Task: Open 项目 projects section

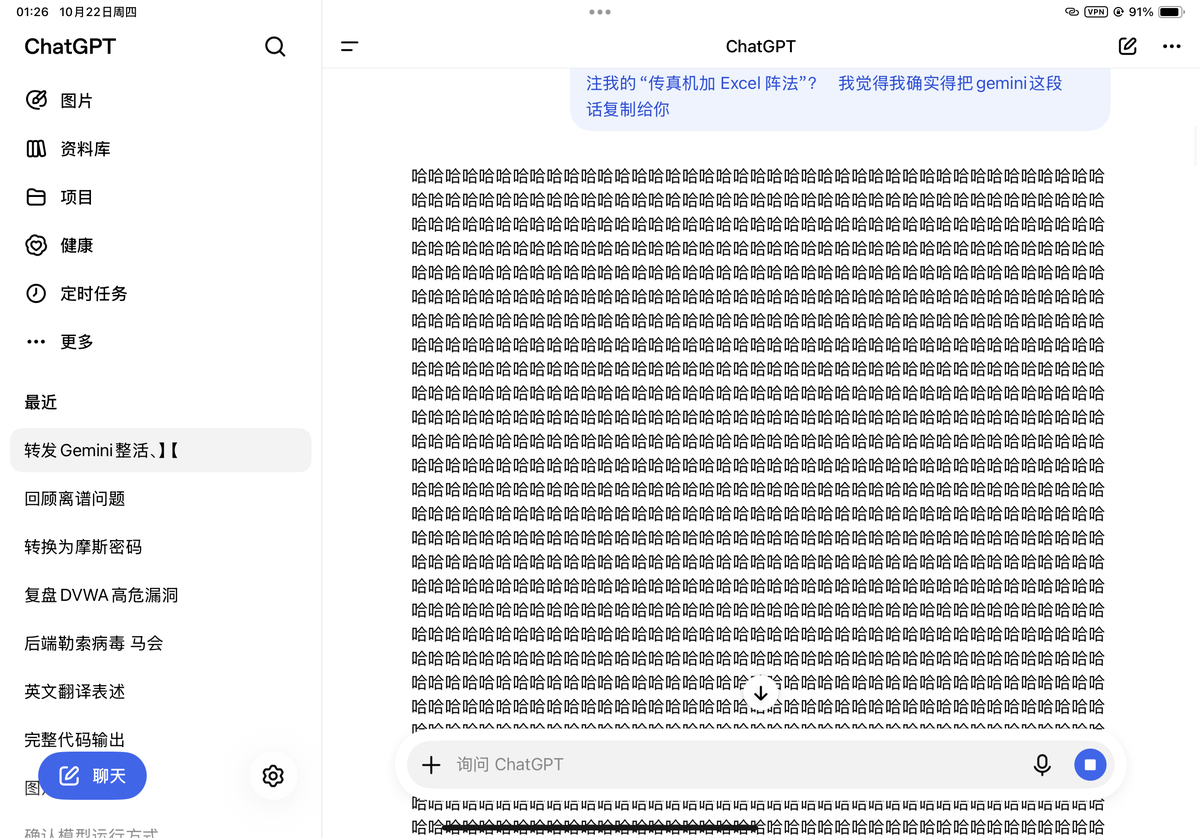Action: [160, 197]
